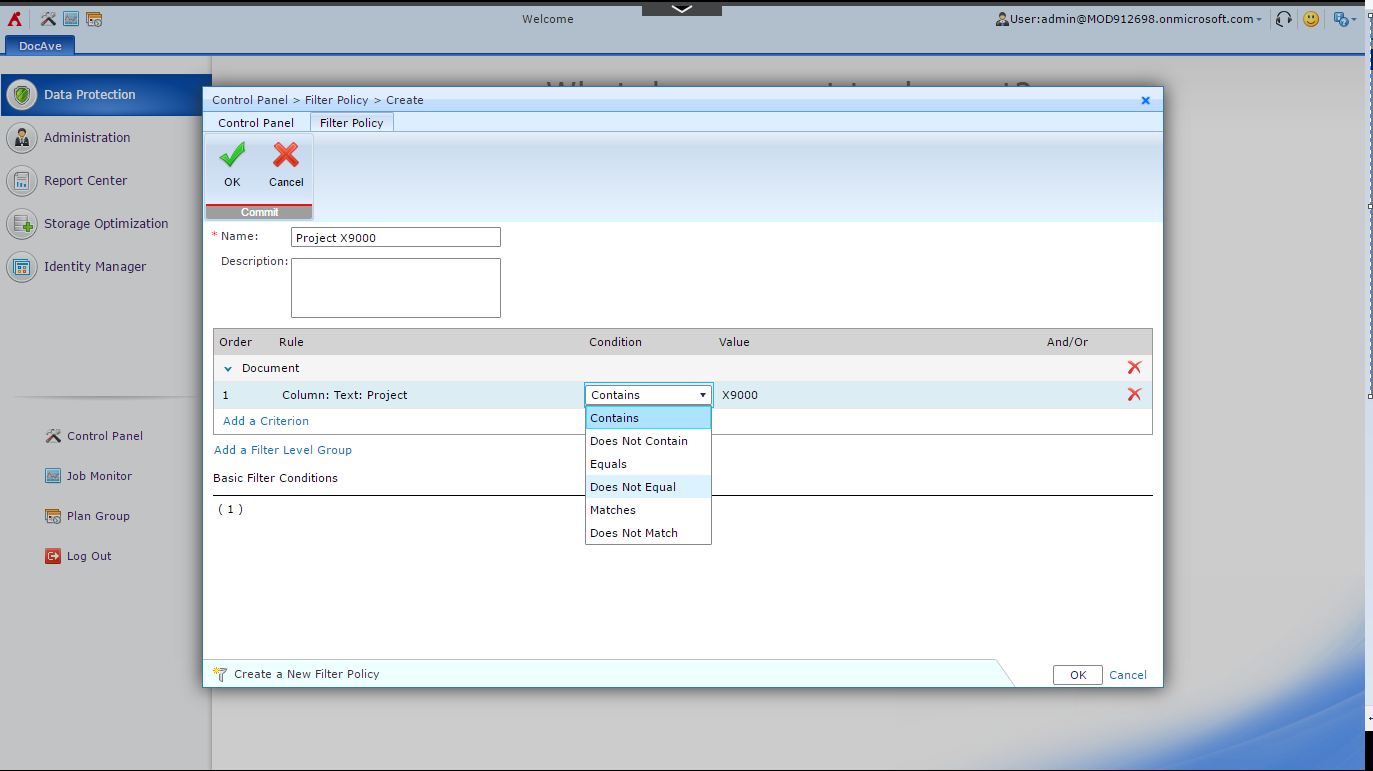Open the language settings icon dropdown

[x=1344, y=19]
